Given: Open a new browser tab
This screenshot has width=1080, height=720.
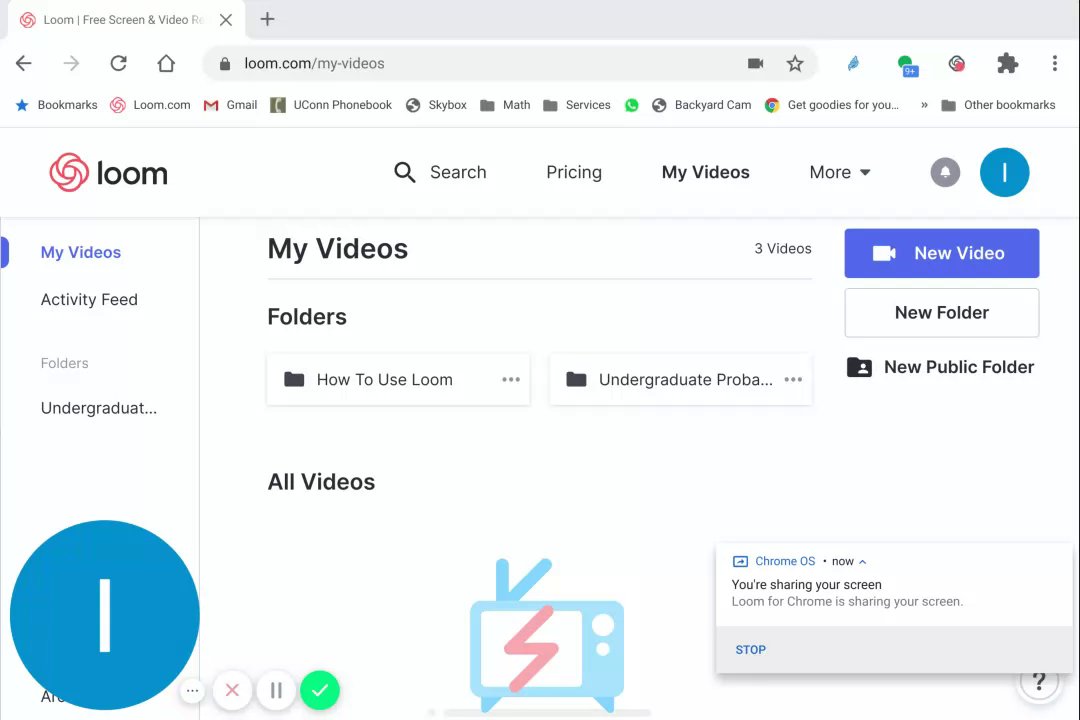Looking at the screenshot, I should pos(267,19).
